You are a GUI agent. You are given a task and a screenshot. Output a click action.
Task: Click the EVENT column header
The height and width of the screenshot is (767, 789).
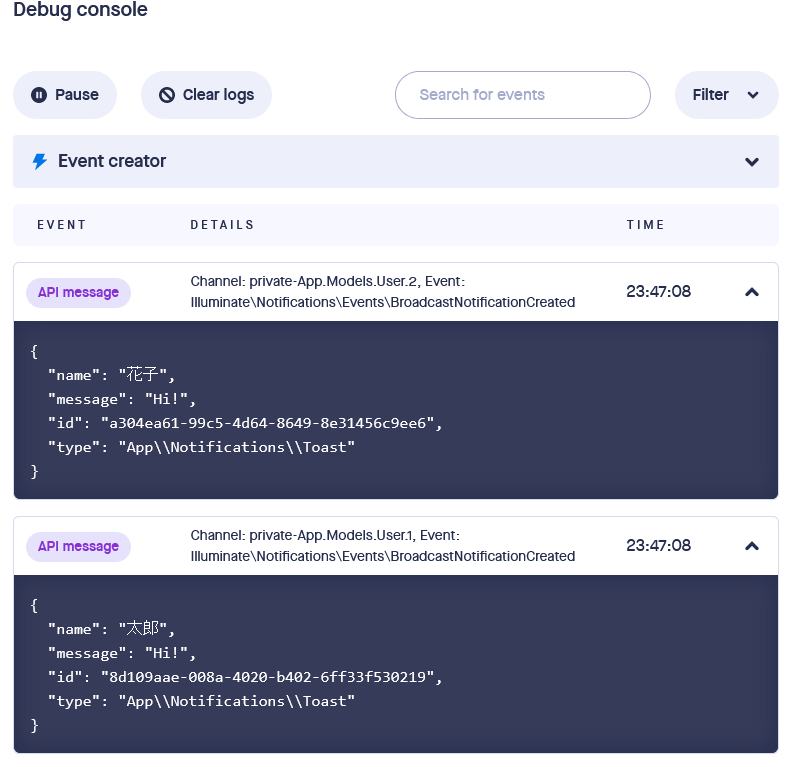point(62,225)
